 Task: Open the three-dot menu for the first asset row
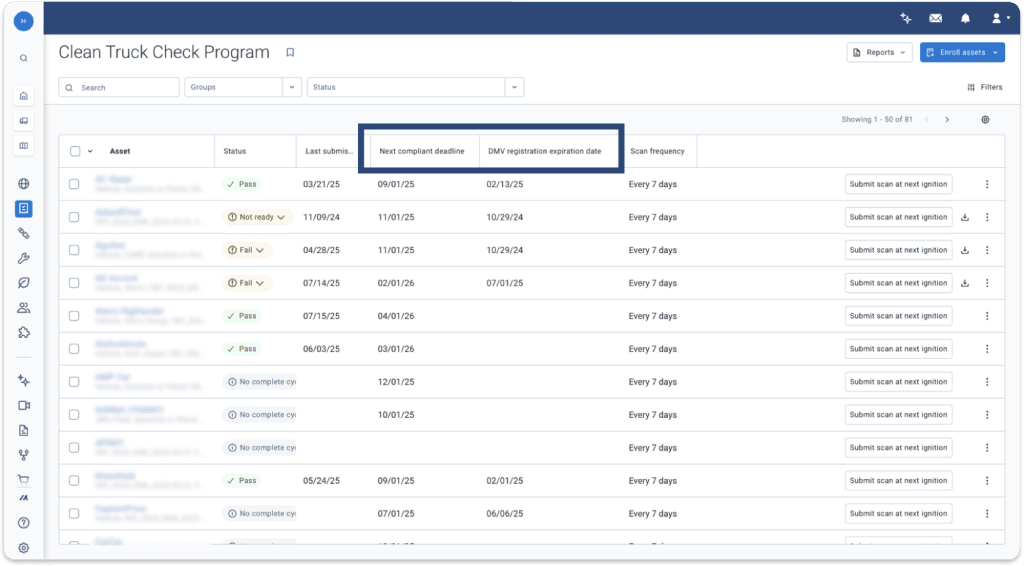pos(987,184)
